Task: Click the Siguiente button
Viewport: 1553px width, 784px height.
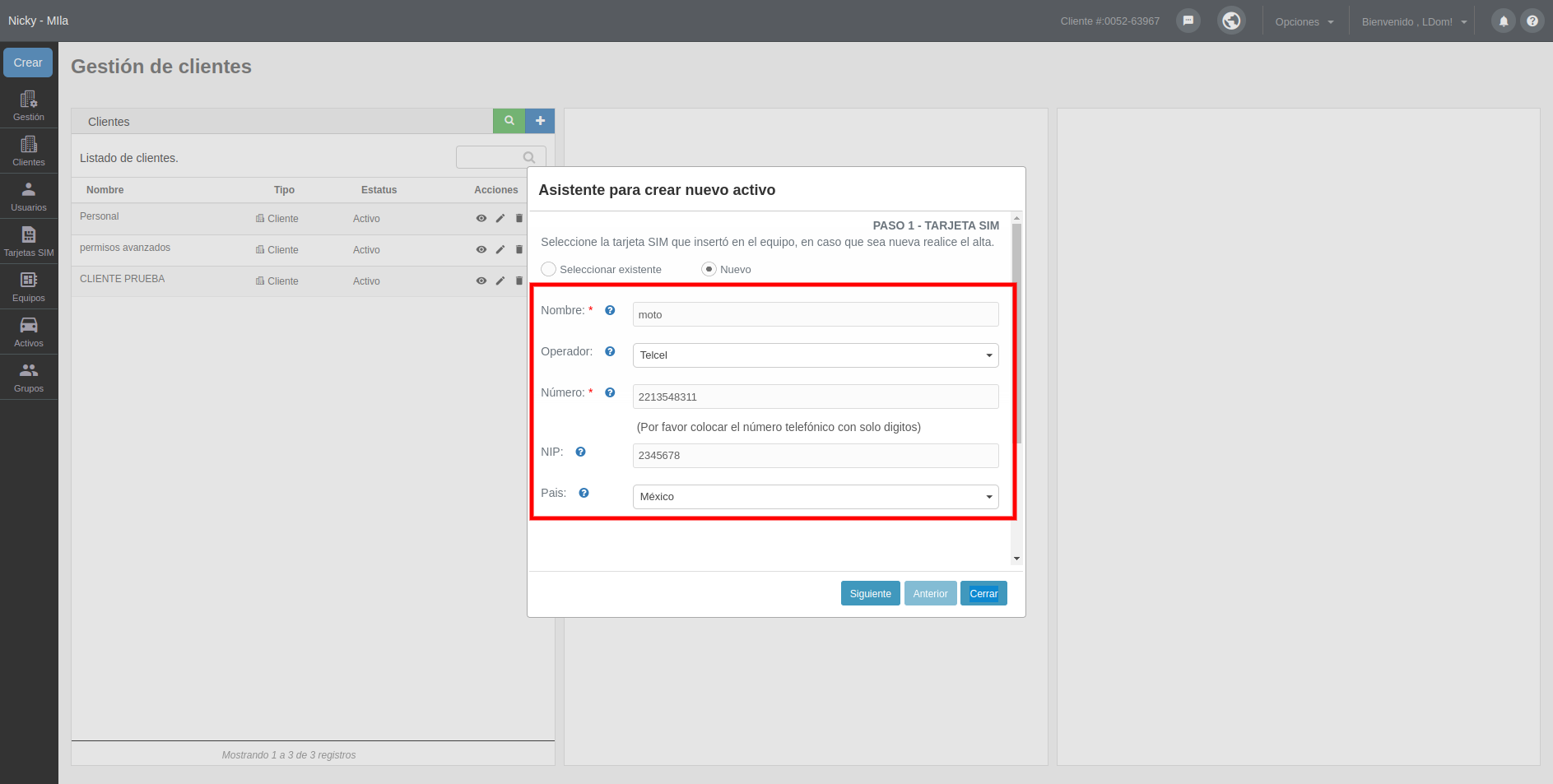Action: (x=870, y=593)
